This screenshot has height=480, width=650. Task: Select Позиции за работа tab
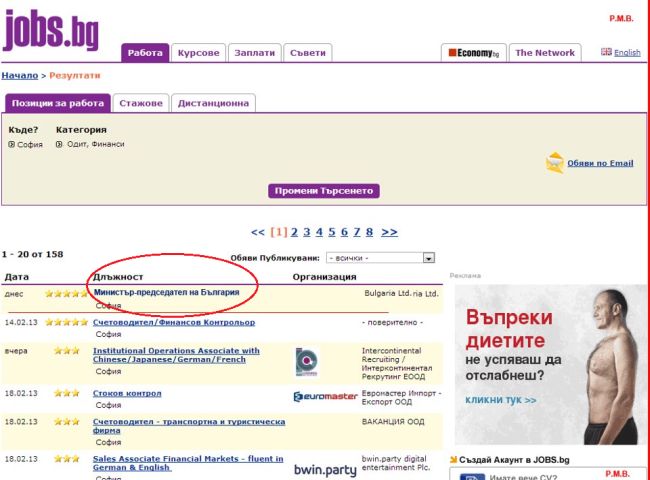(58, 103)
